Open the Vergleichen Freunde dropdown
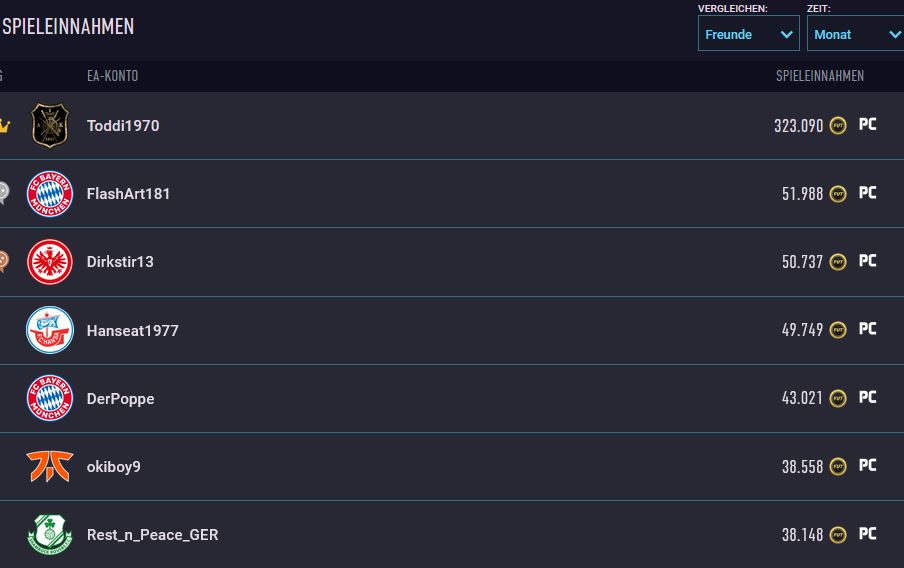904x568 pixels. tap(748, 33)
